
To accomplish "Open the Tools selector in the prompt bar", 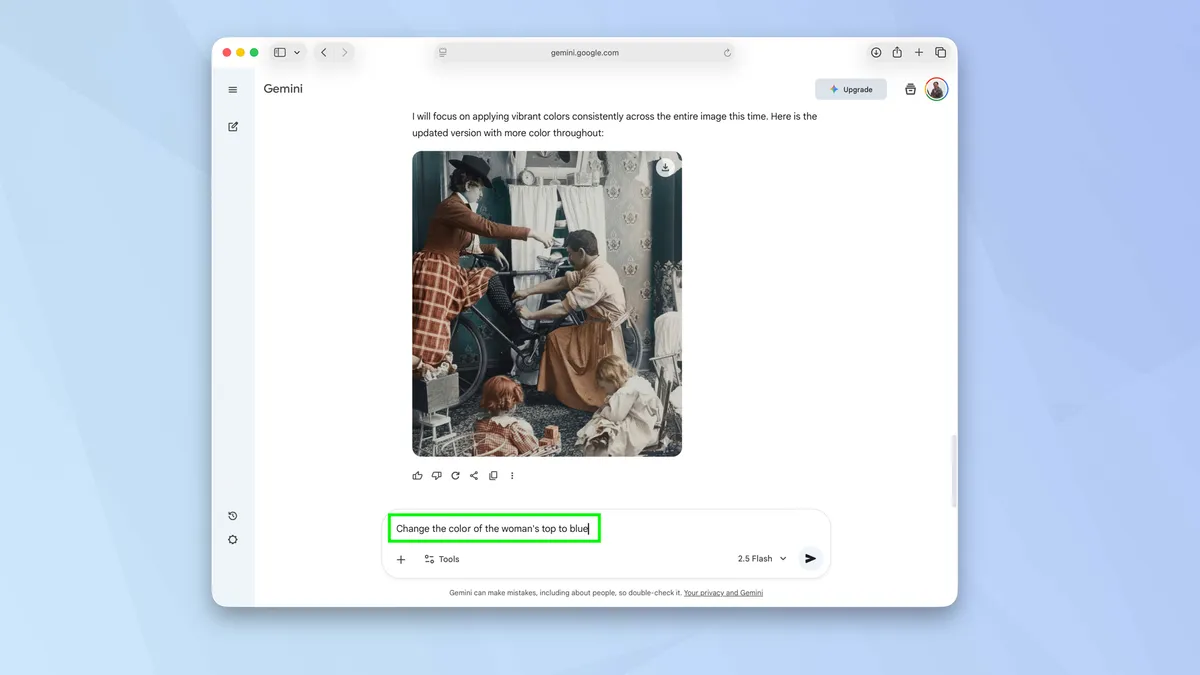I will 441,559.
